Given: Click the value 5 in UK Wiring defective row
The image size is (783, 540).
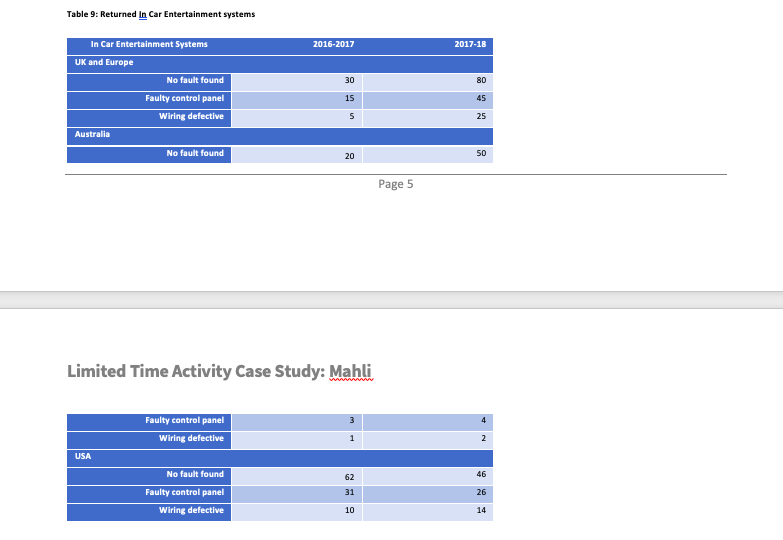Looking at the screenshot, I should (352, 116).
